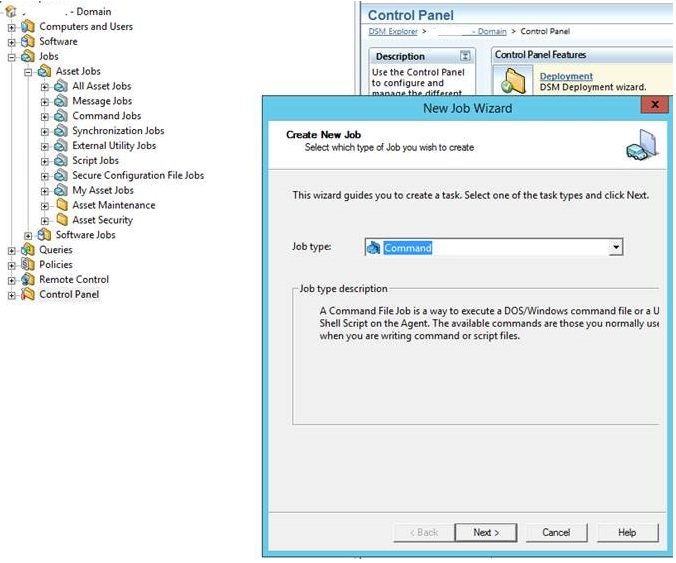This screenshot has height=563, width=676.
Task: Click the Help button in wizard
Action: 627,532
